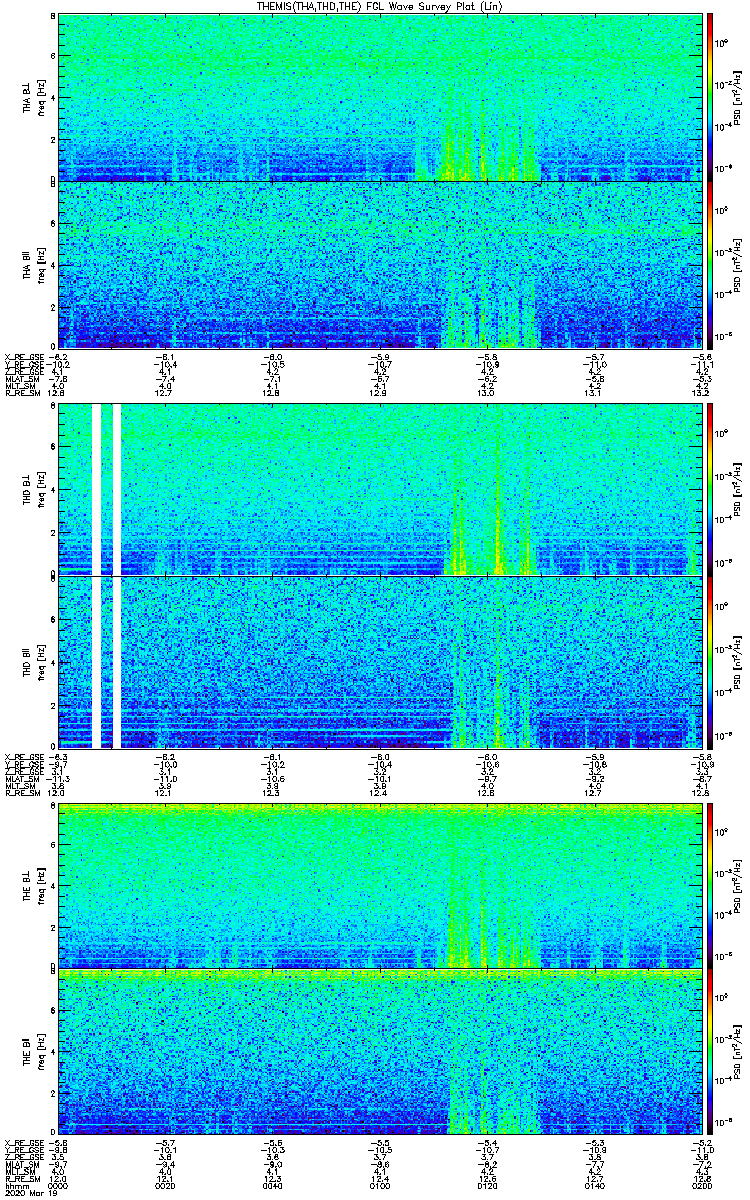Click the PSD [nT²/Hz] label of top color bar
This screenshot has width=750, height=1200.
click(x=736, y=97)
